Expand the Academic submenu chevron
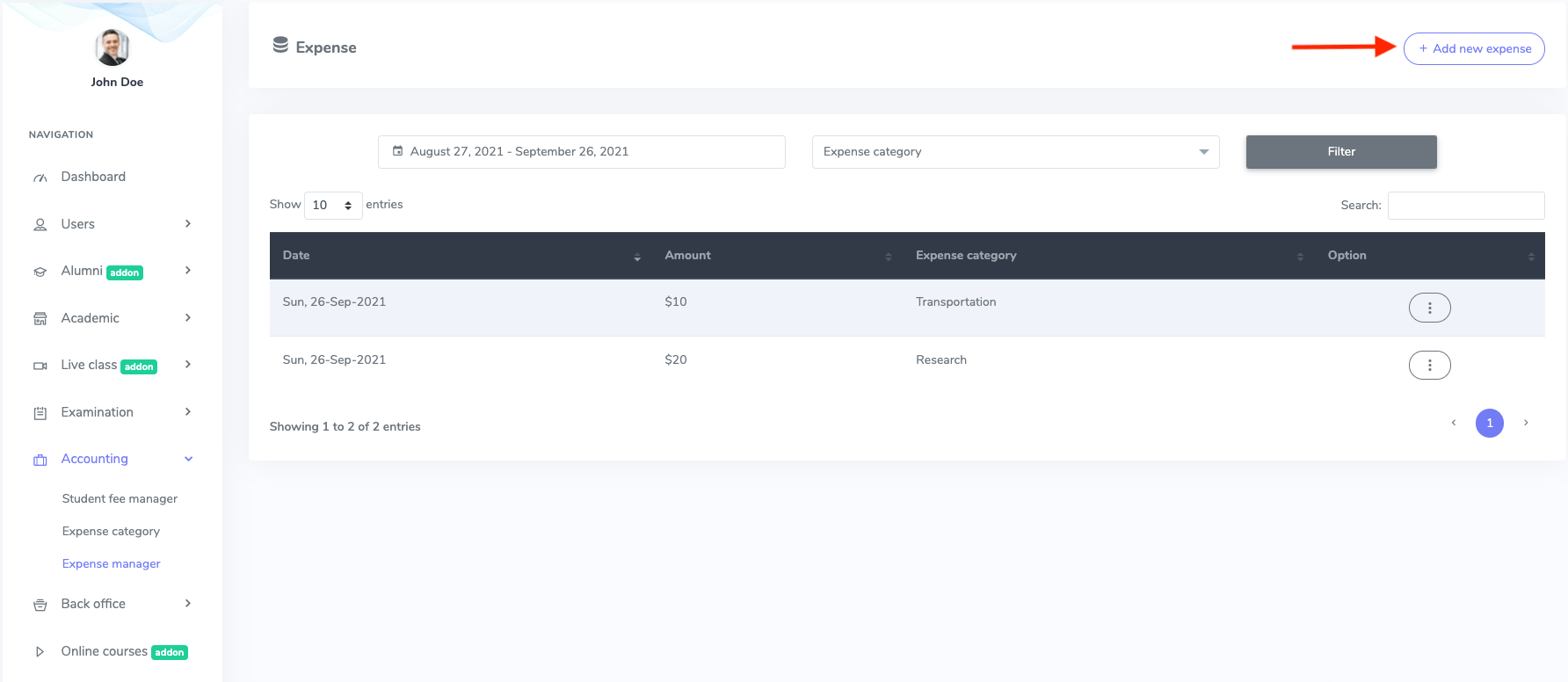 188,318
